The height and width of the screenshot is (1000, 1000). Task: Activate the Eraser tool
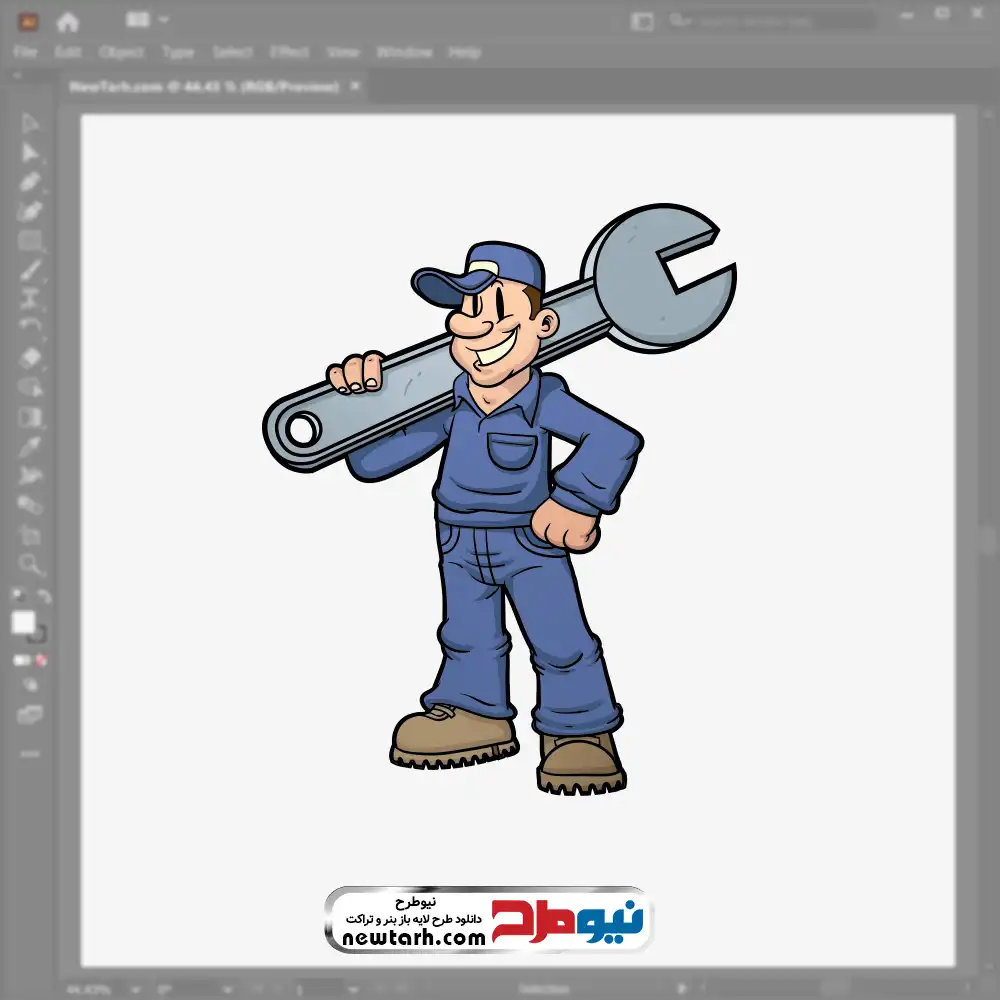pyautogui.click(x=30, y=358)
